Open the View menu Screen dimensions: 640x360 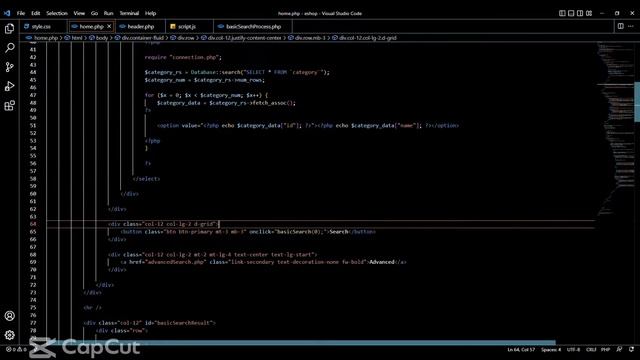[x=79, y=13]
